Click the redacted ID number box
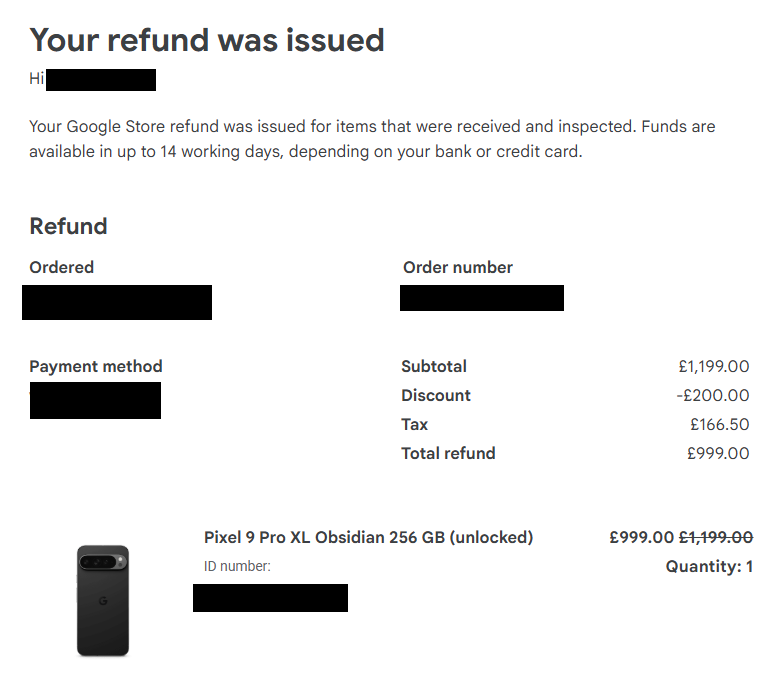 (270, 598)
